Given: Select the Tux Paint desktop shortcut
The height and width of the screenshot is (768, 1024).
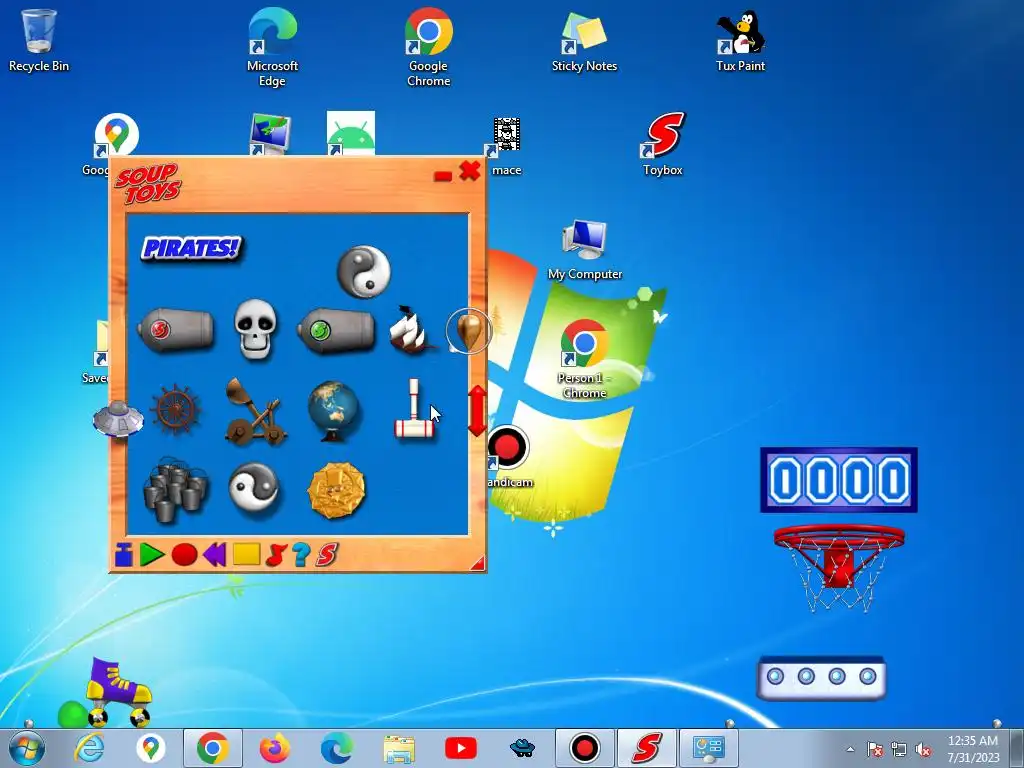Looking at the screenshot, I should [x=741, y=40].
